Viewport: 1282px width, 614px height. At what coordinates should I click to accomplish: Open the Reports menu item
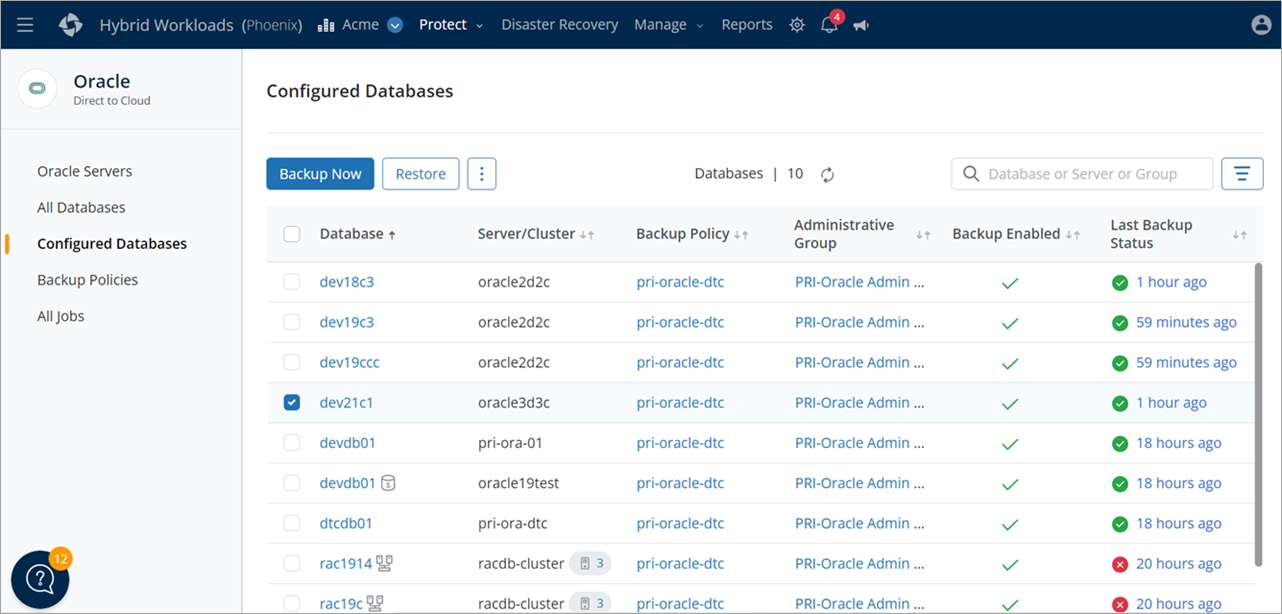tap(747, 25)
